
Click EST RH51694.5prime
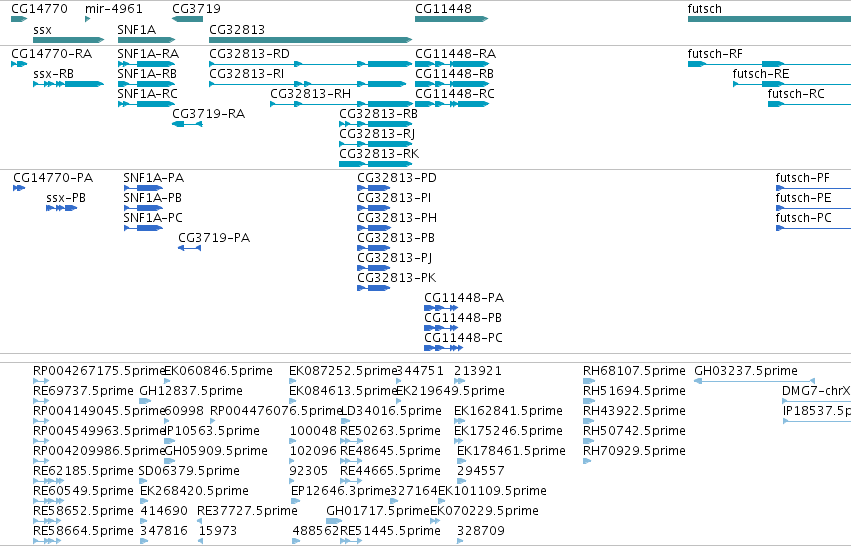coord(589,401)
